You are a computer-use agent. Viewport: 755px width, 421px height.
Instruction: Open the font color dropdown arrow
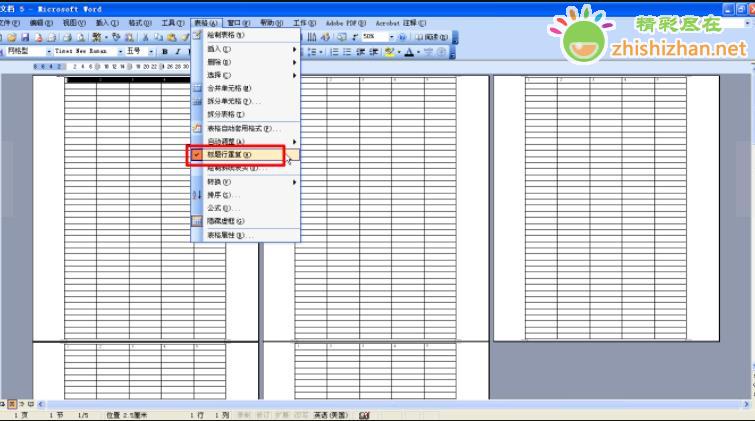(x=418, y=52)
